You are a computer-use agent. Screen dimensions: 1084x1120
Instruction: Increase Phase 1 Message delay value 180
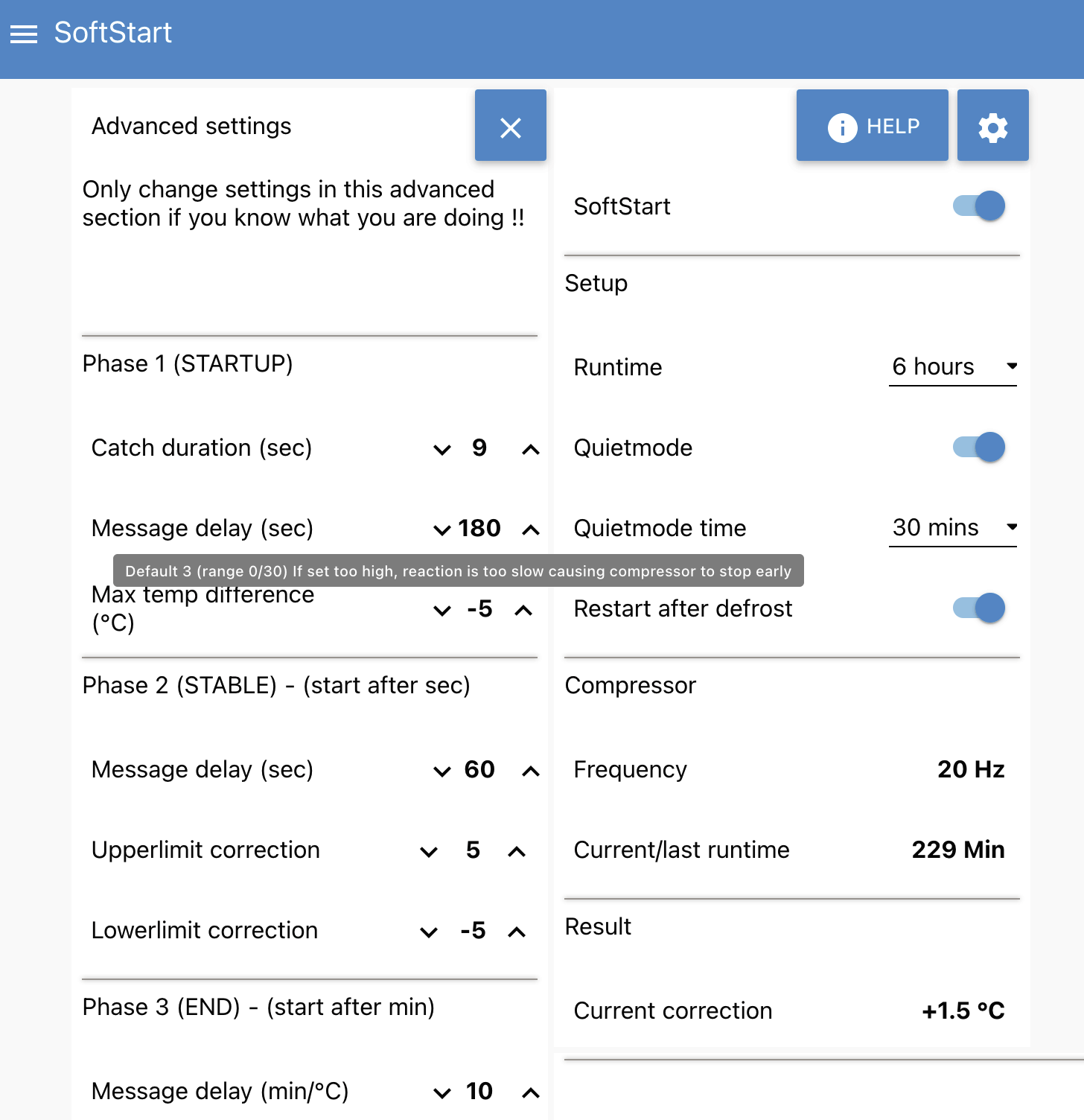[x=530, y=529]
